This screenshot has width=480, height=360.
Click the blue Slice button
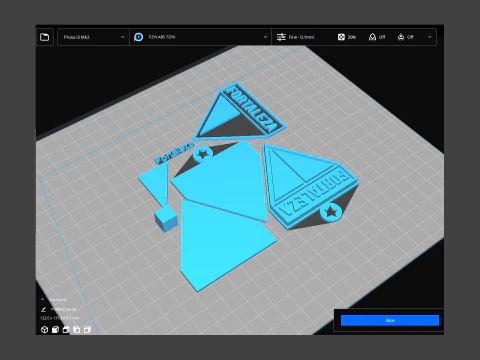coord(390,320)
